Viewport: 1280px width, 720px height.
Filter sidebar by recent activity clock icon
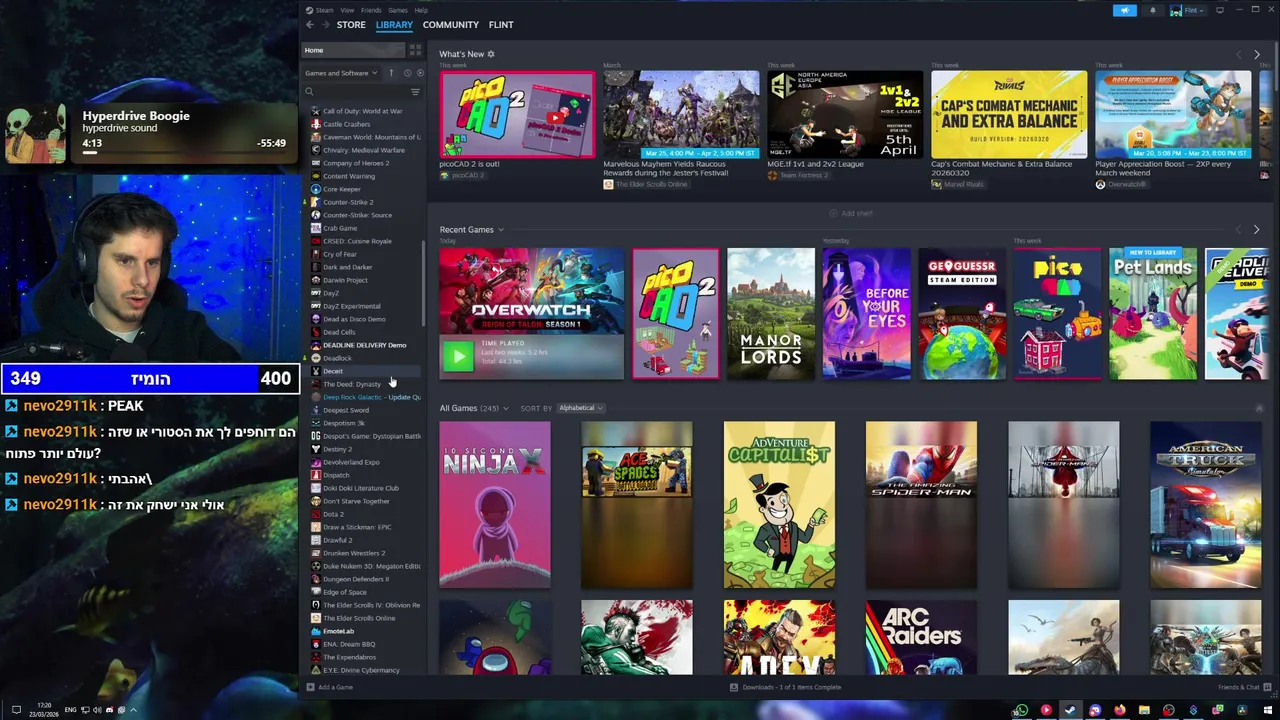click(406, 73)
